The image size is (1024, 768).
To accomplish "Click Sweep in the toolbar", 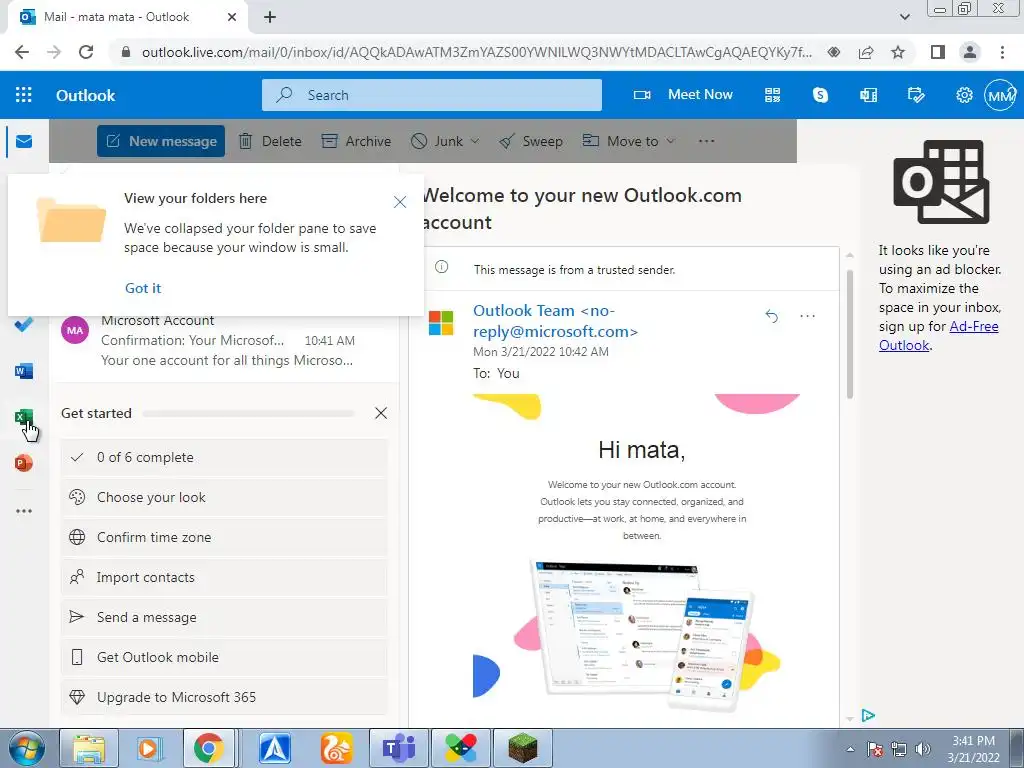I will [x=530, y=141].
